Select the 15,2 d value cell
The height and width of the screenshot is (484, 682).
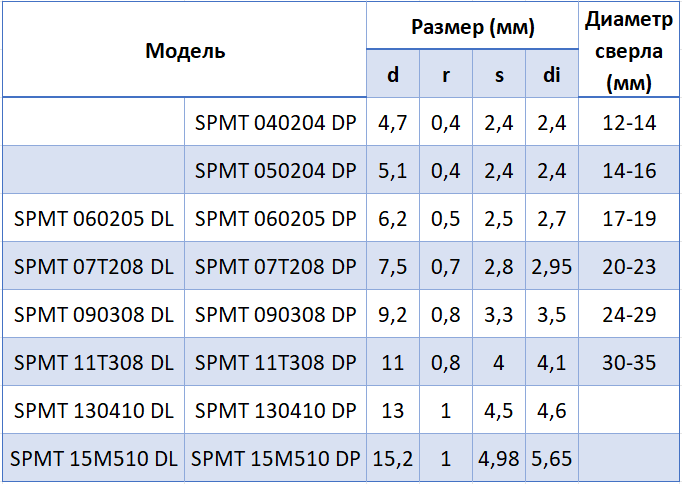click(393, 458)
